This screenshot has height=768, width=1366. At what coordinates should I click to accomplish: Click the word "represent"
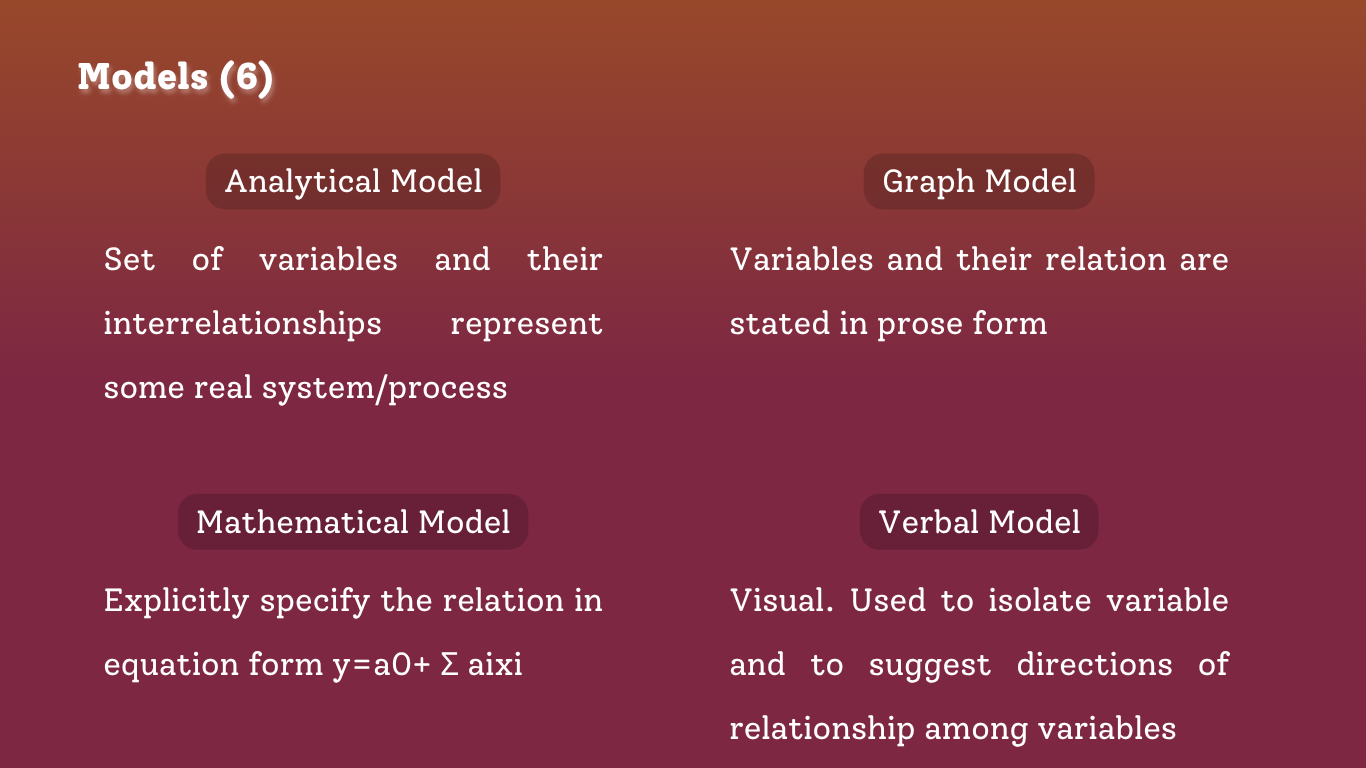click(526, 324)
